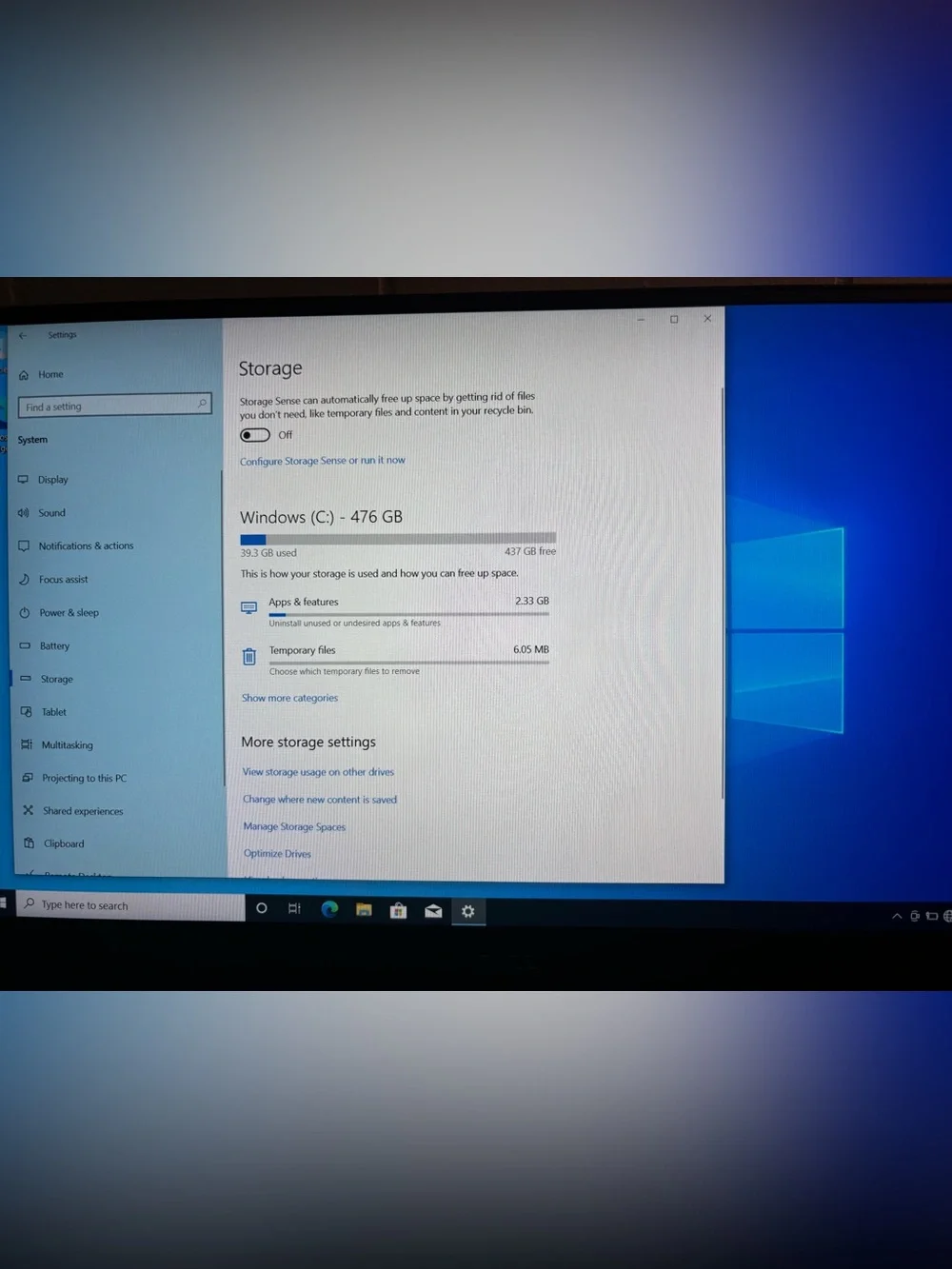The width and height of the screenshot is (952, 1269).
Task: Minimize the Settings window
Action: point(641,320)
